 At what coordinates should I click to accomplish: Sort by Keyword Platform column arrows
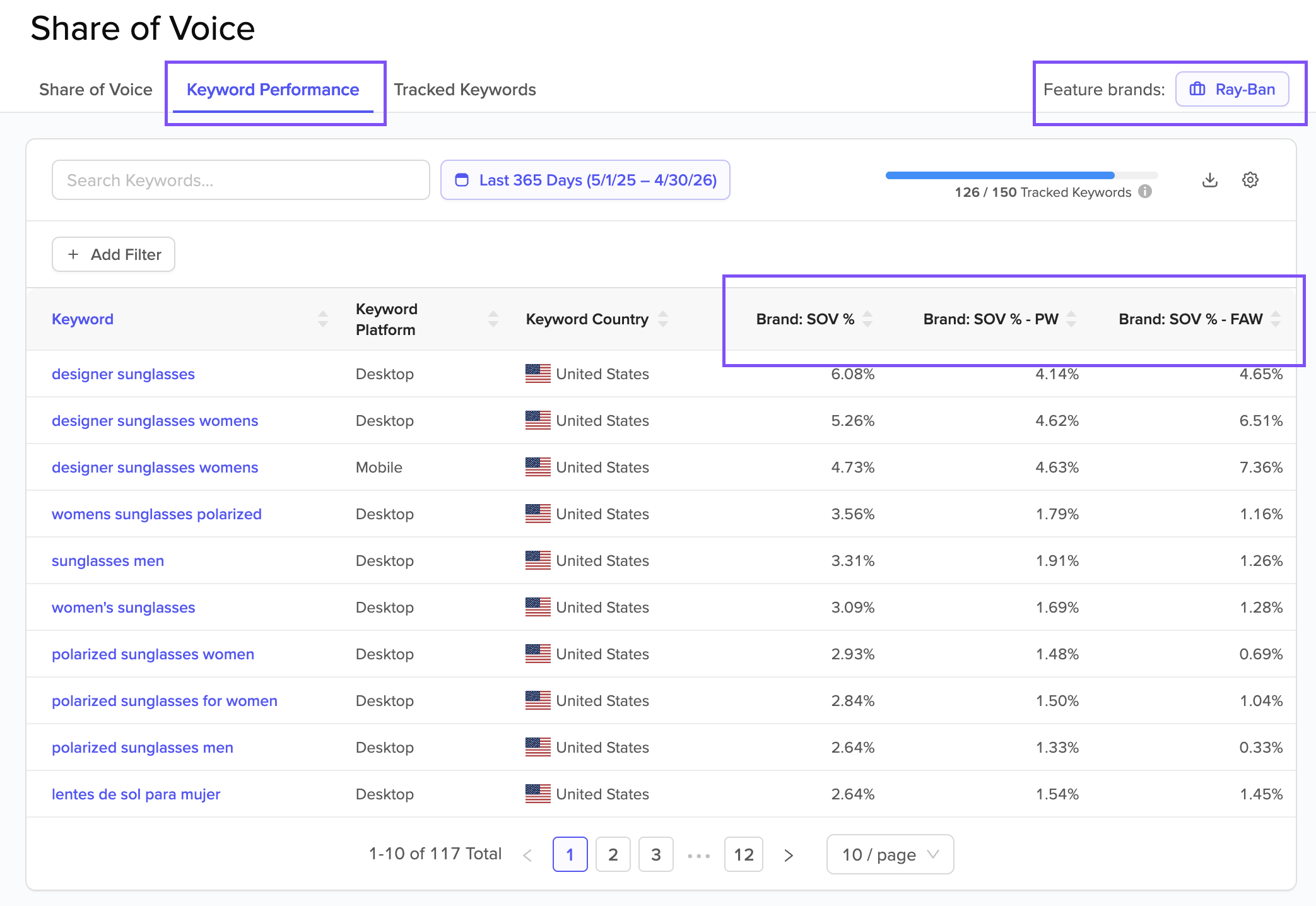(493, 319)
